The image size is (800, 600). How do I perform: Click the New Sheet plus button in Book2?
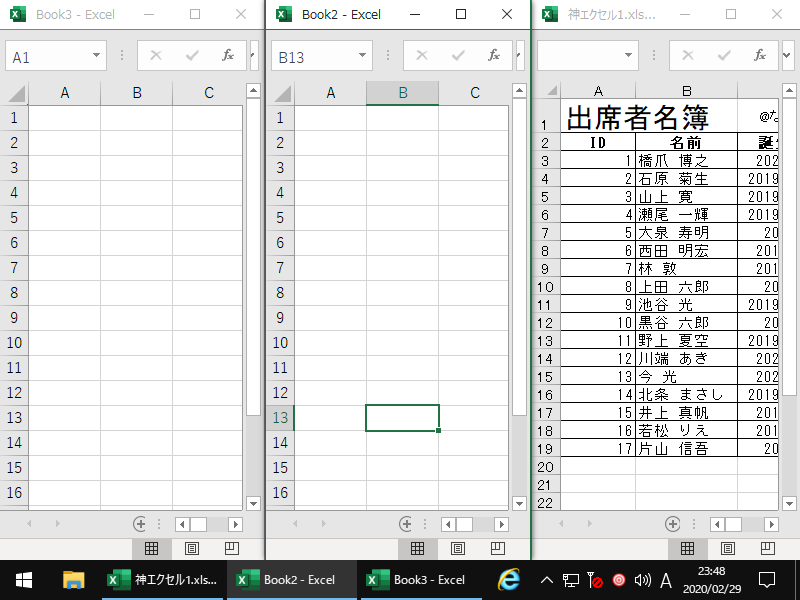pyautogui.click(x=406, y=523)
